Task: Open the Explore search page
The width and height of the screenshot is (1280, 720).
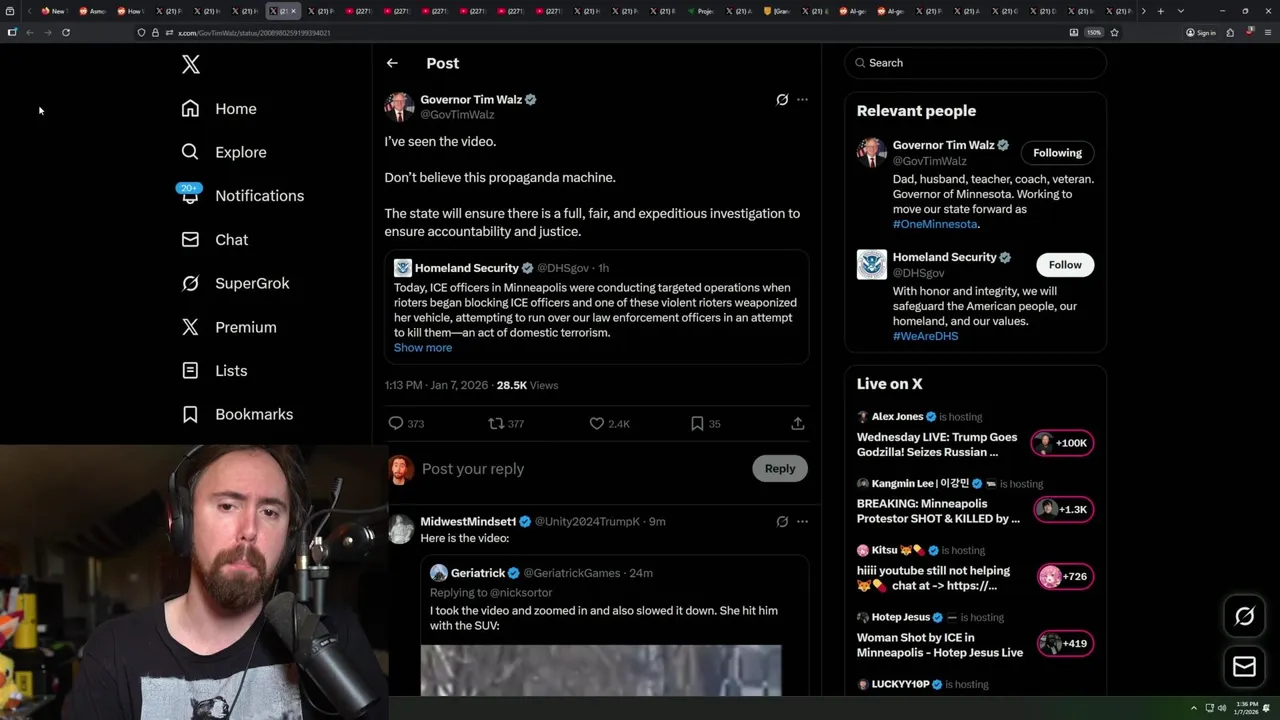Action: point(224,152)
